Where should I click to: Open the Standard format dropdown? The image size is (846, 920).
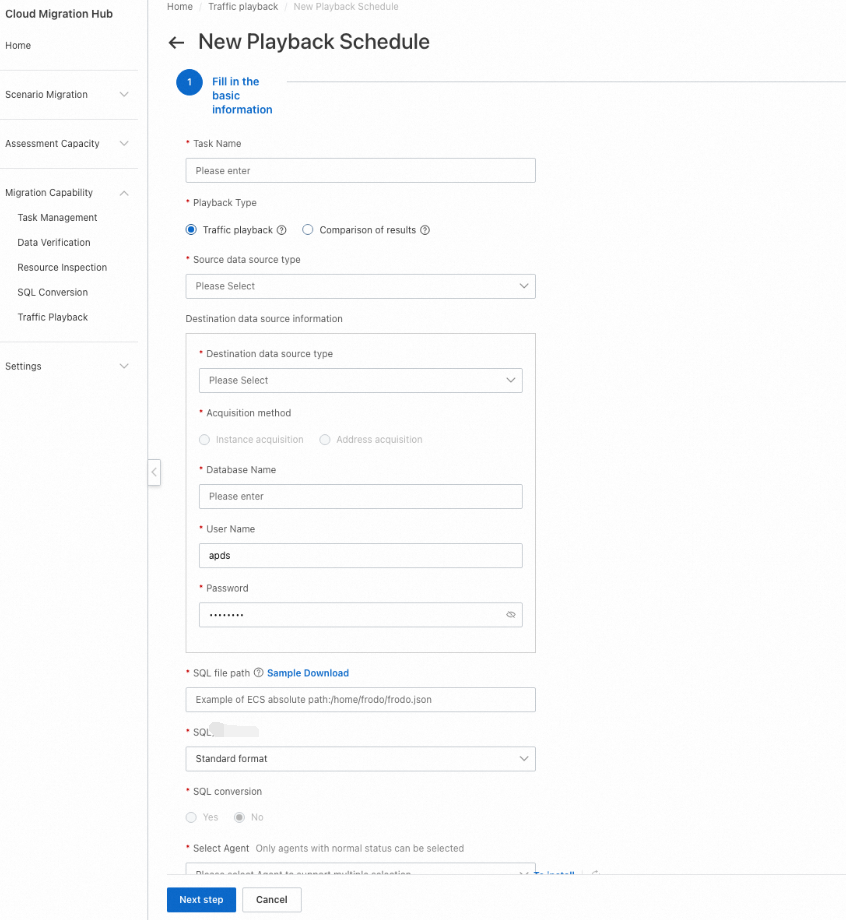[x=360, y=759]
